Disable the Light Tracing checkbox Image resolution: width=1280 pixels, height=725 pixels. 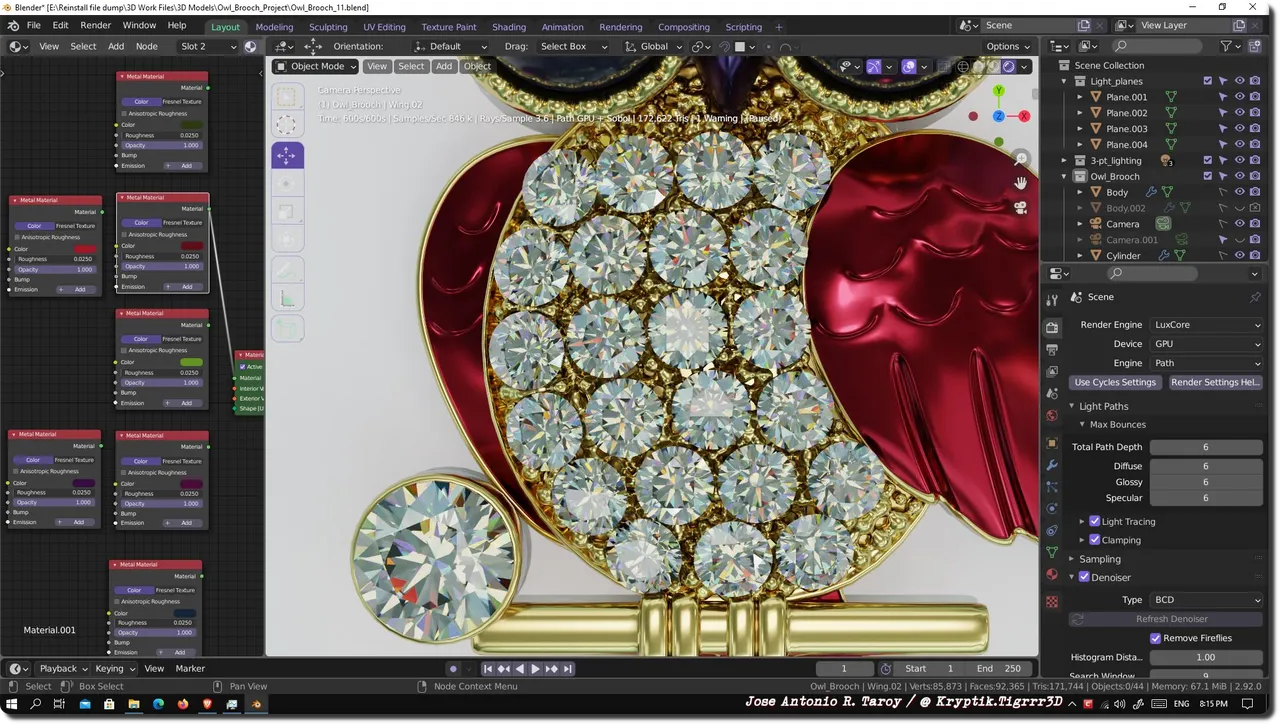coord(1094,521)
